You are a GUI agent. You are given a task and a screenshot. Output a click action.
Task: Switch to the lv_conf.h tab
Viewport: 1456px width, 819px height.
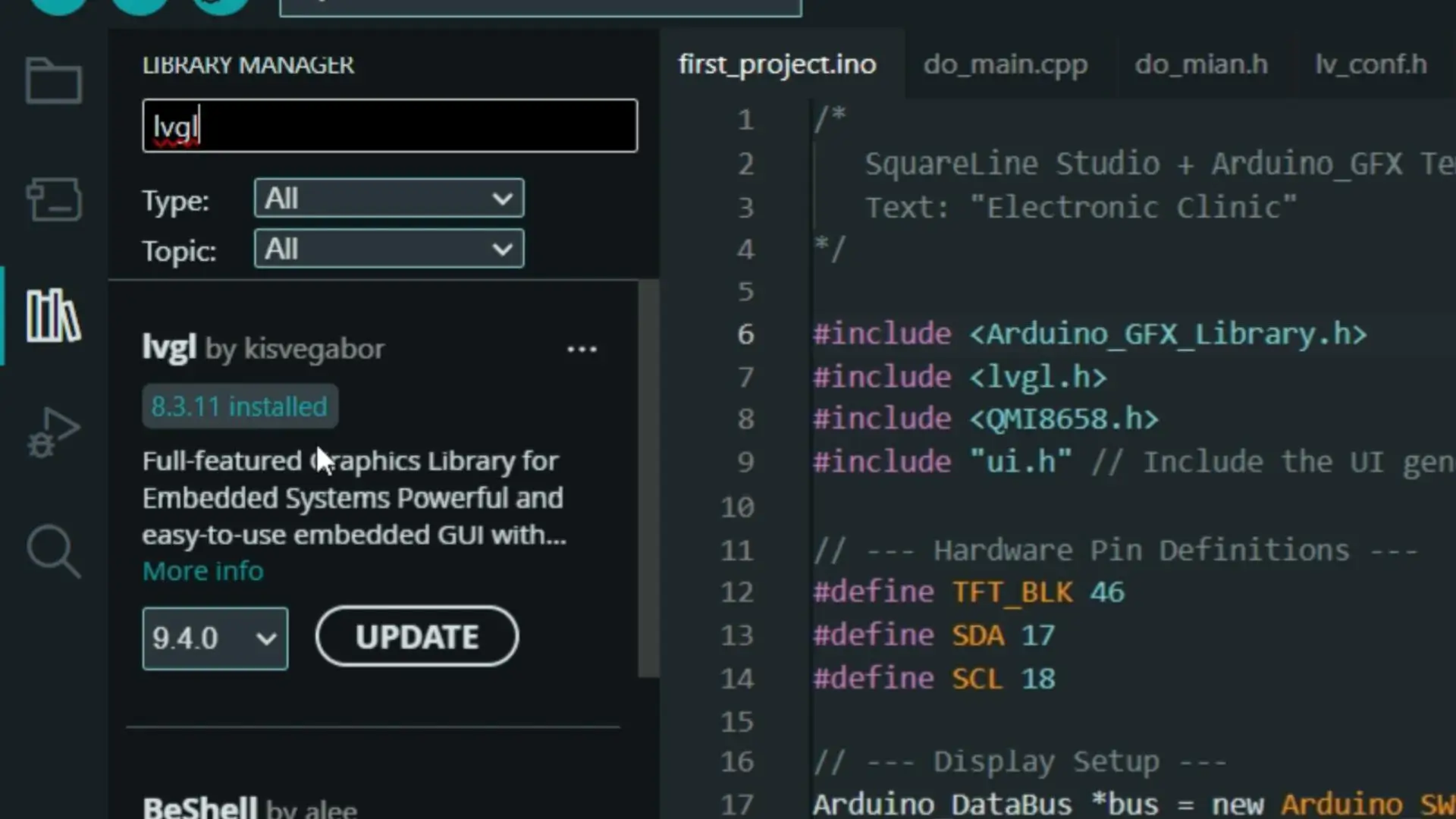click(x=1371, y=64)
